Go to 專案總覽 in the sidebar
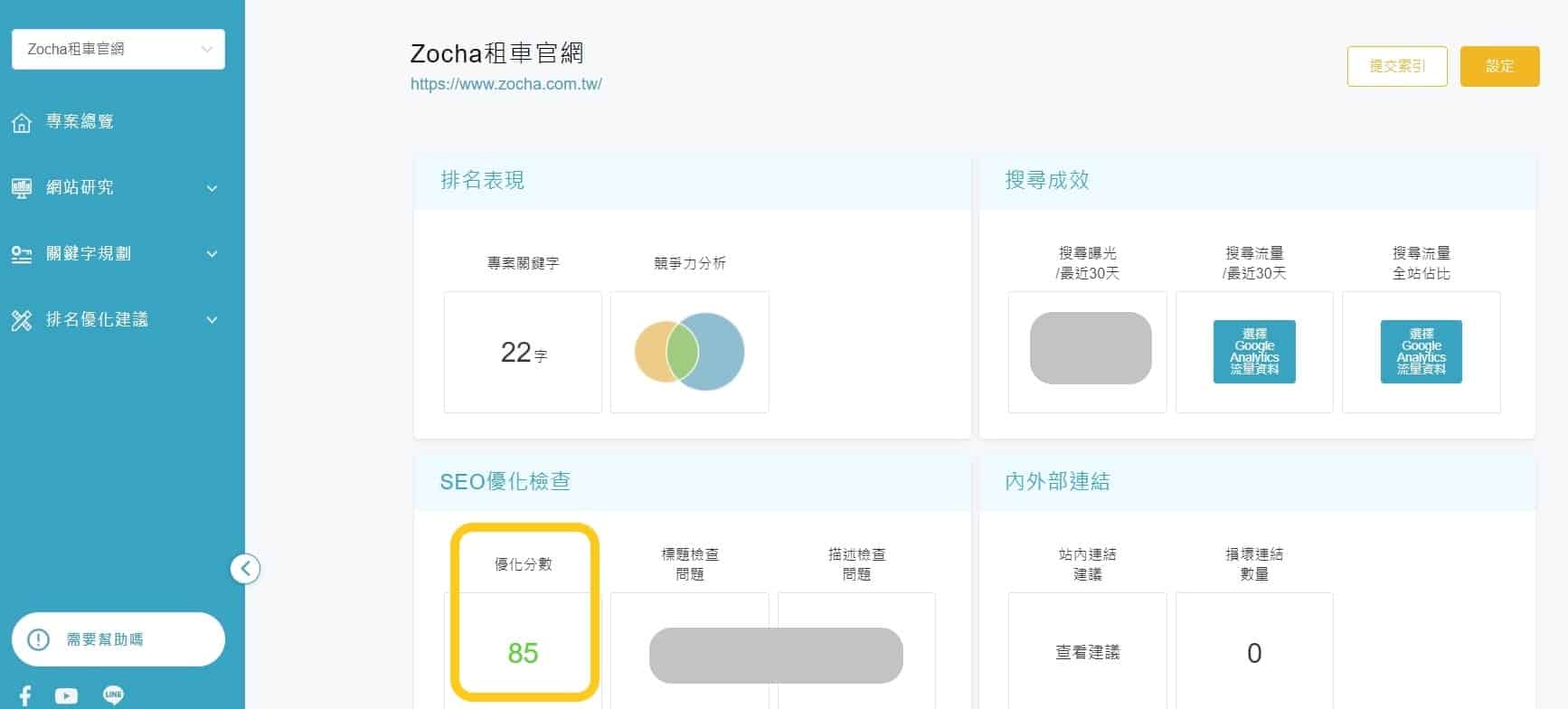 click(x=80, y=122)
